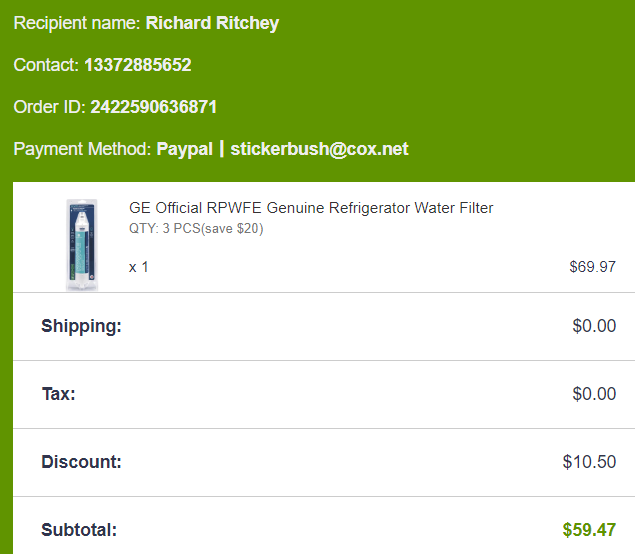The height and width of the screenshot is (554, 635).
Task: Open the GE Official RPWFE product title
Action: 311,208
